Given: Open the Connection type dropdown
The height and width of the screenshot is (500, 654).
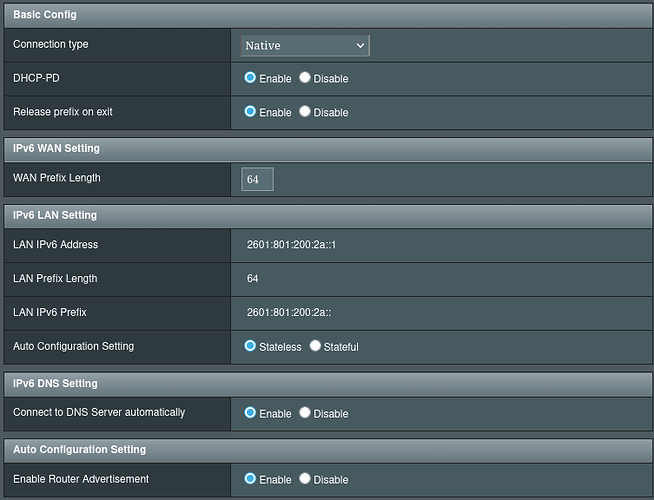Looking at the screenshot, I should (305, 45).
